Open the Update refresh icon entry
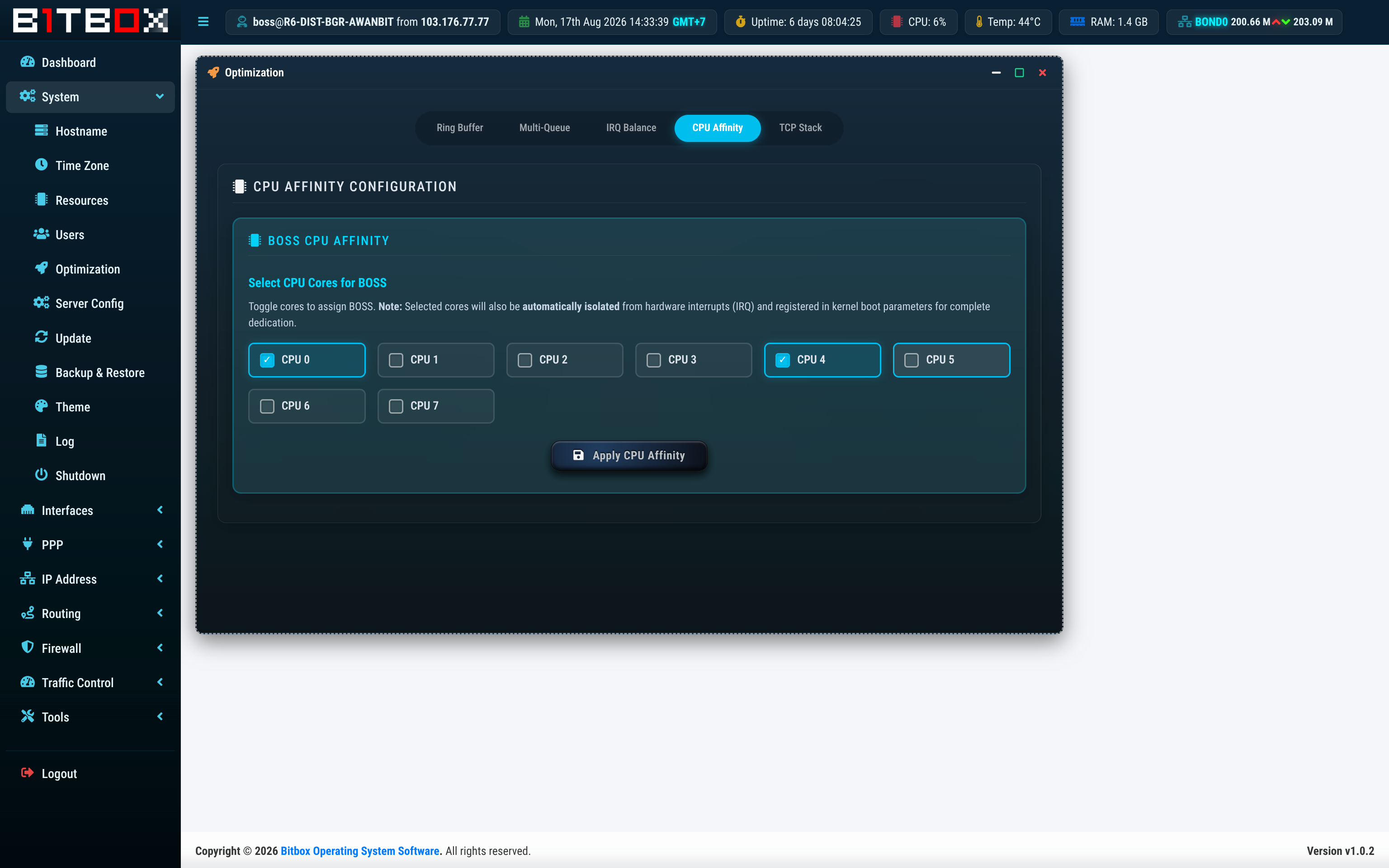Viewport: 1389px width, 868px height. pos(41,337)
